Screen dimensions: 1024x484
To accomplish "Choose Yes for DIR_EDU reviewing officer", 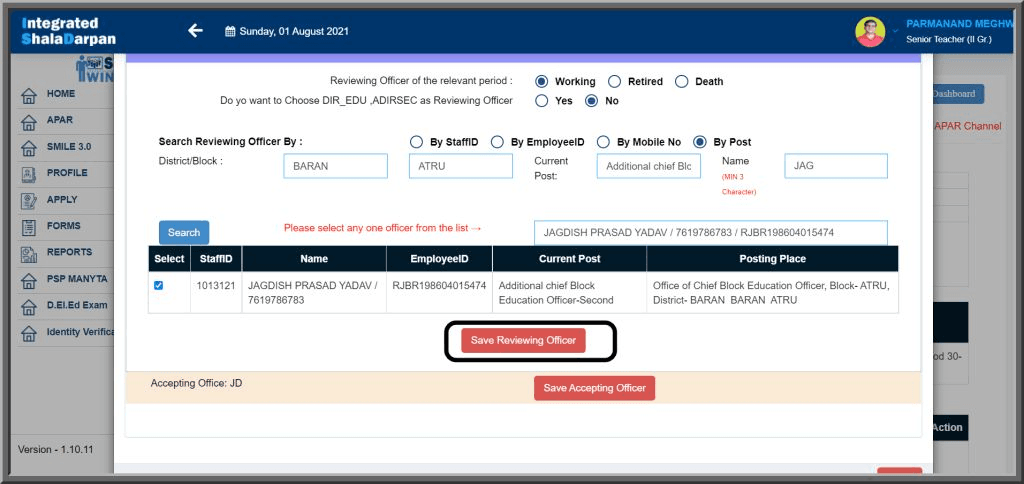I will (542, 101).
